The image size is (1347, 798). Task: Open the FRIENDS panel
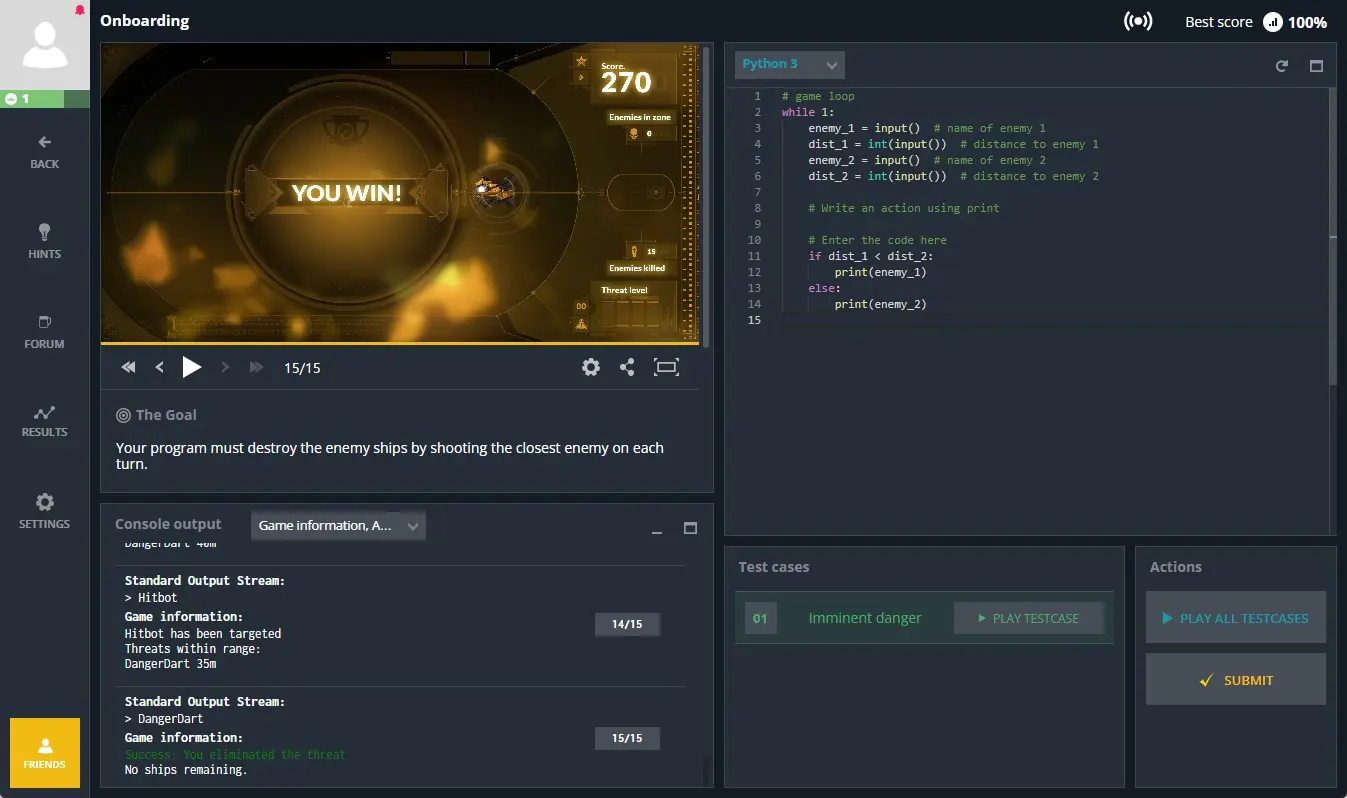45,753
